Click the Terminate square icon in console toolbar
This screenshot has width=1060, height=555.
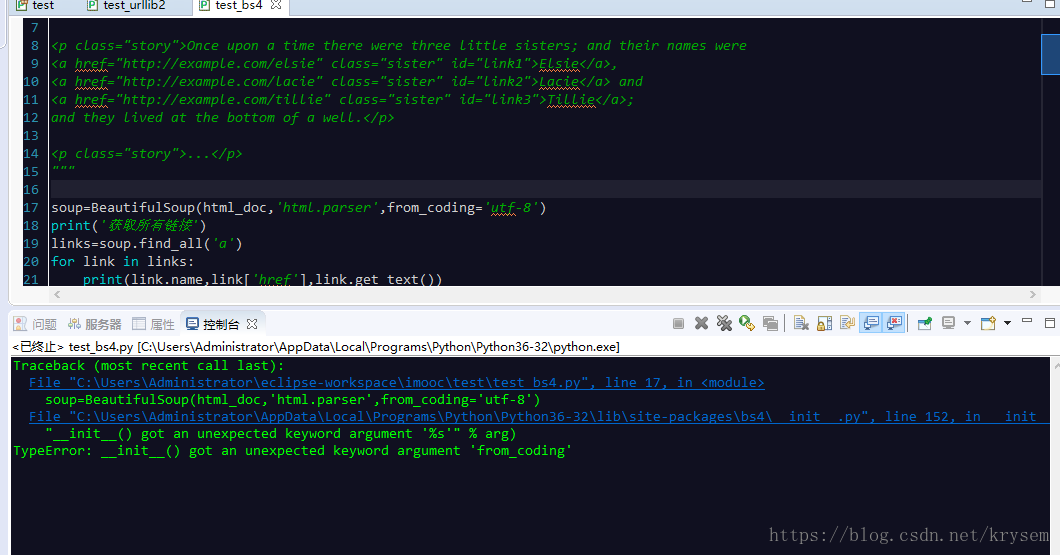click(678, 324)
